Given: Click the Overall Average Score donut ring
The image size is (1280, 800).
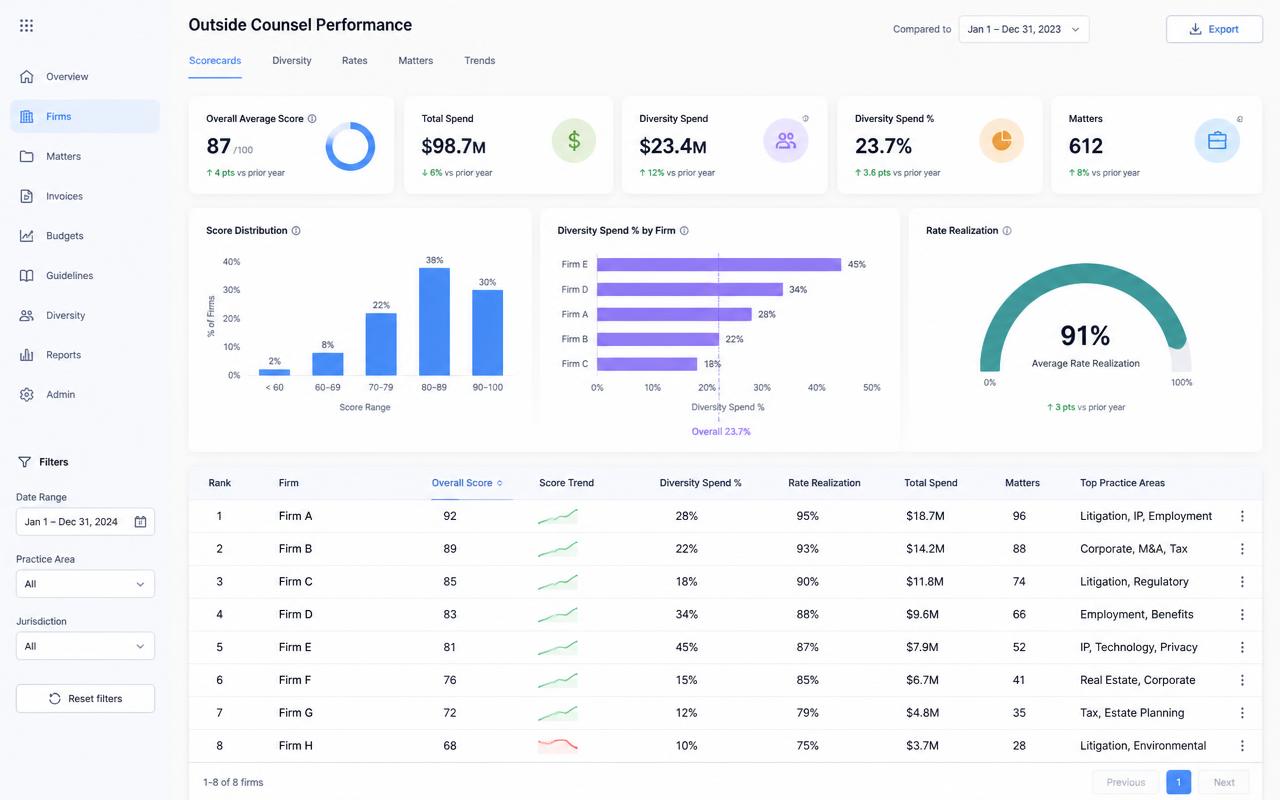Looking at the screenshot, I should coord(350,146).
